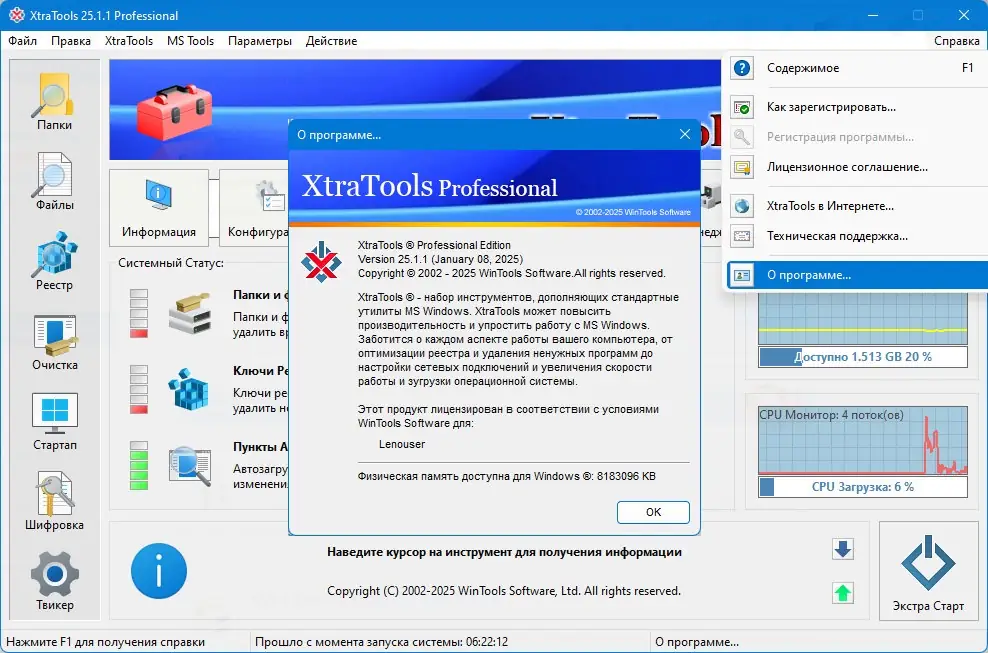Click the uptime 06:22:12 status bar entry
This screenshot has height=653, width=988.
point(381,642)
